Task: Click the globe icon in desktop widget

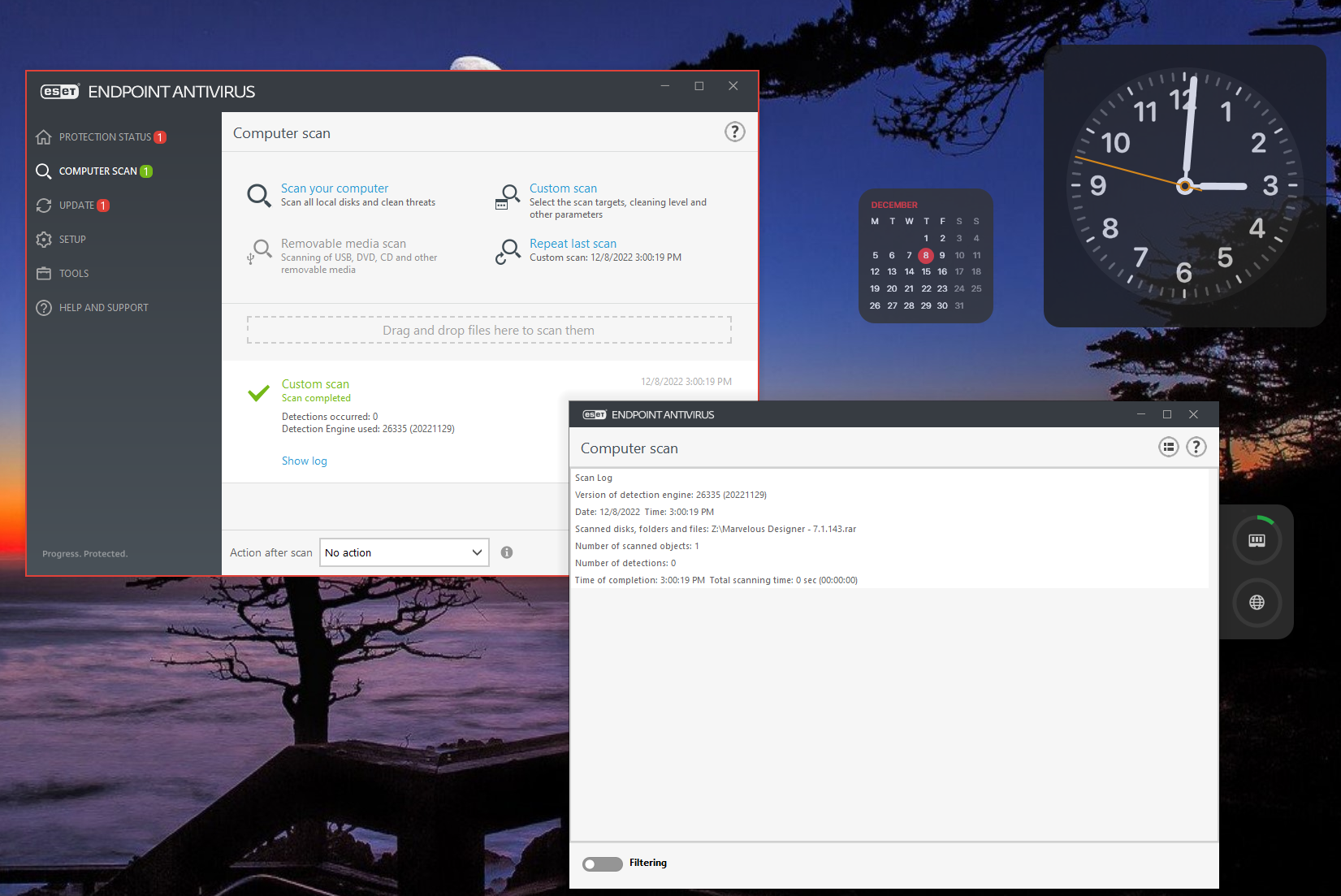Action: 1257,603
